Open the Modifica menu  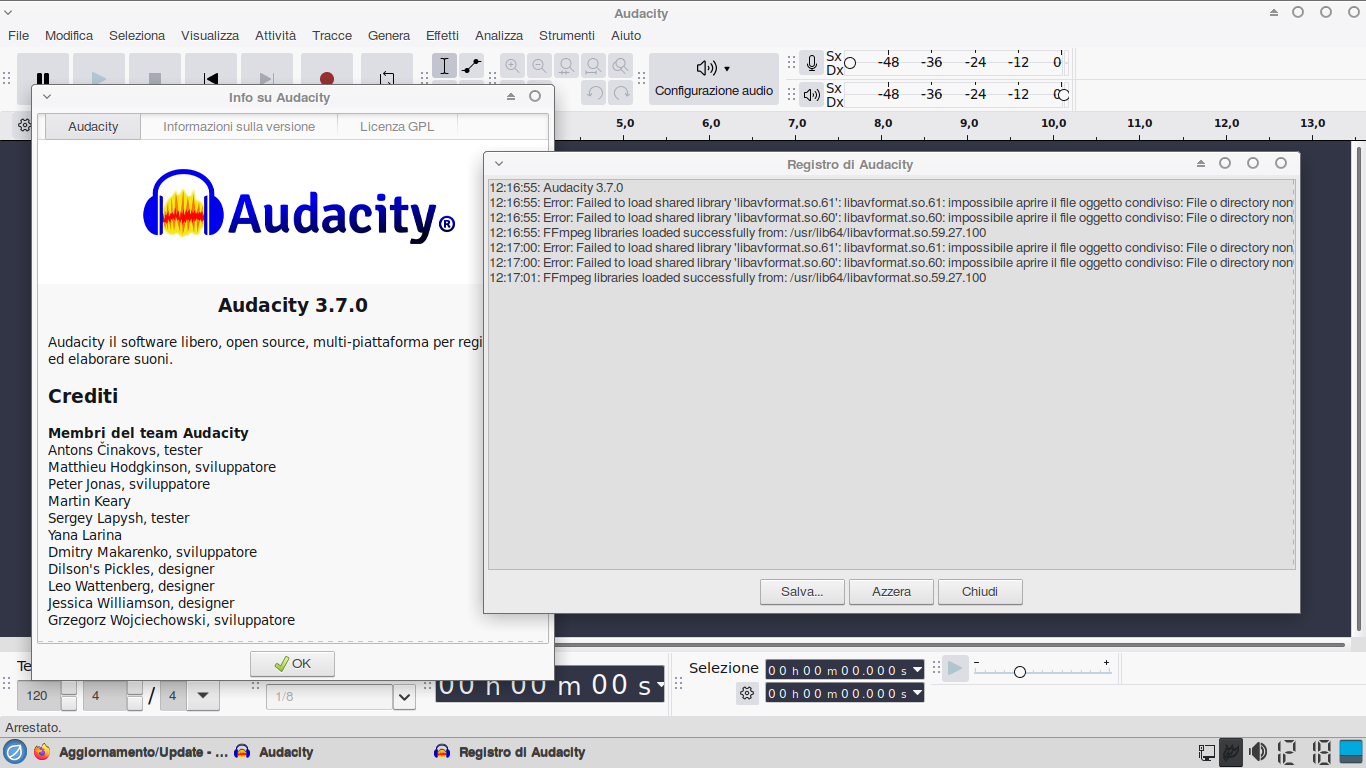[69, 35]
